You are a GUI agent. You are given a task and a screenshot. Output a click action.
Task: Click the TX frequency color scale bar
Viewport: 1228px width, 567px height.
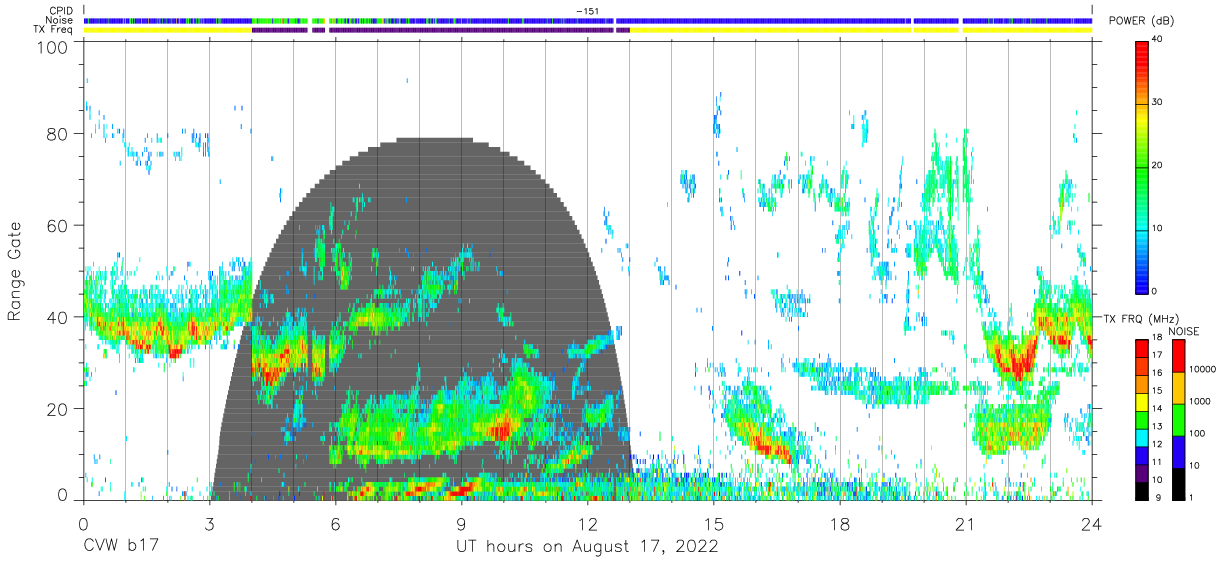coord(1142,419)
